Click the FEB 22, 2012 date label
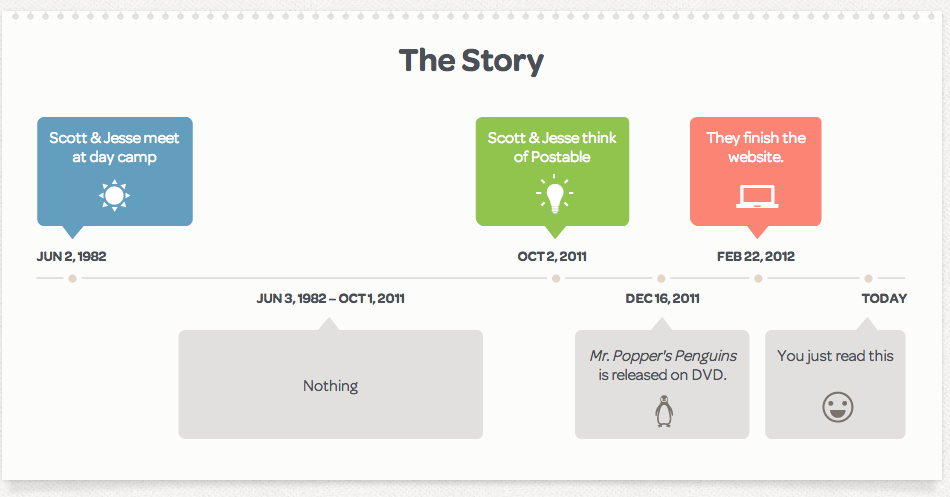This screenshot has height=497, width=950. 755,256
